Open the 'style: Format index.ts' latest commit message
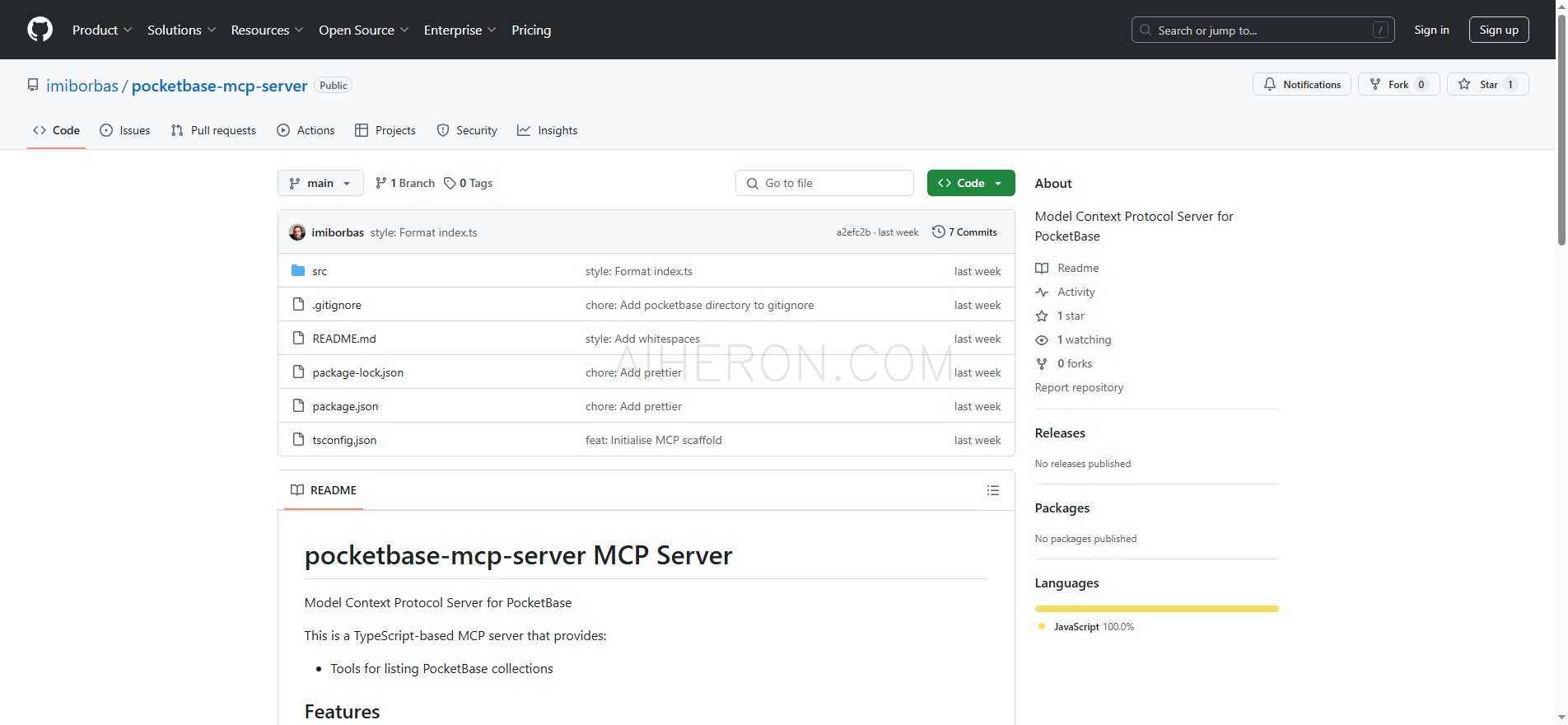Image resolution: width=1568 pixels, height=725 pixels. click(423, 232)
